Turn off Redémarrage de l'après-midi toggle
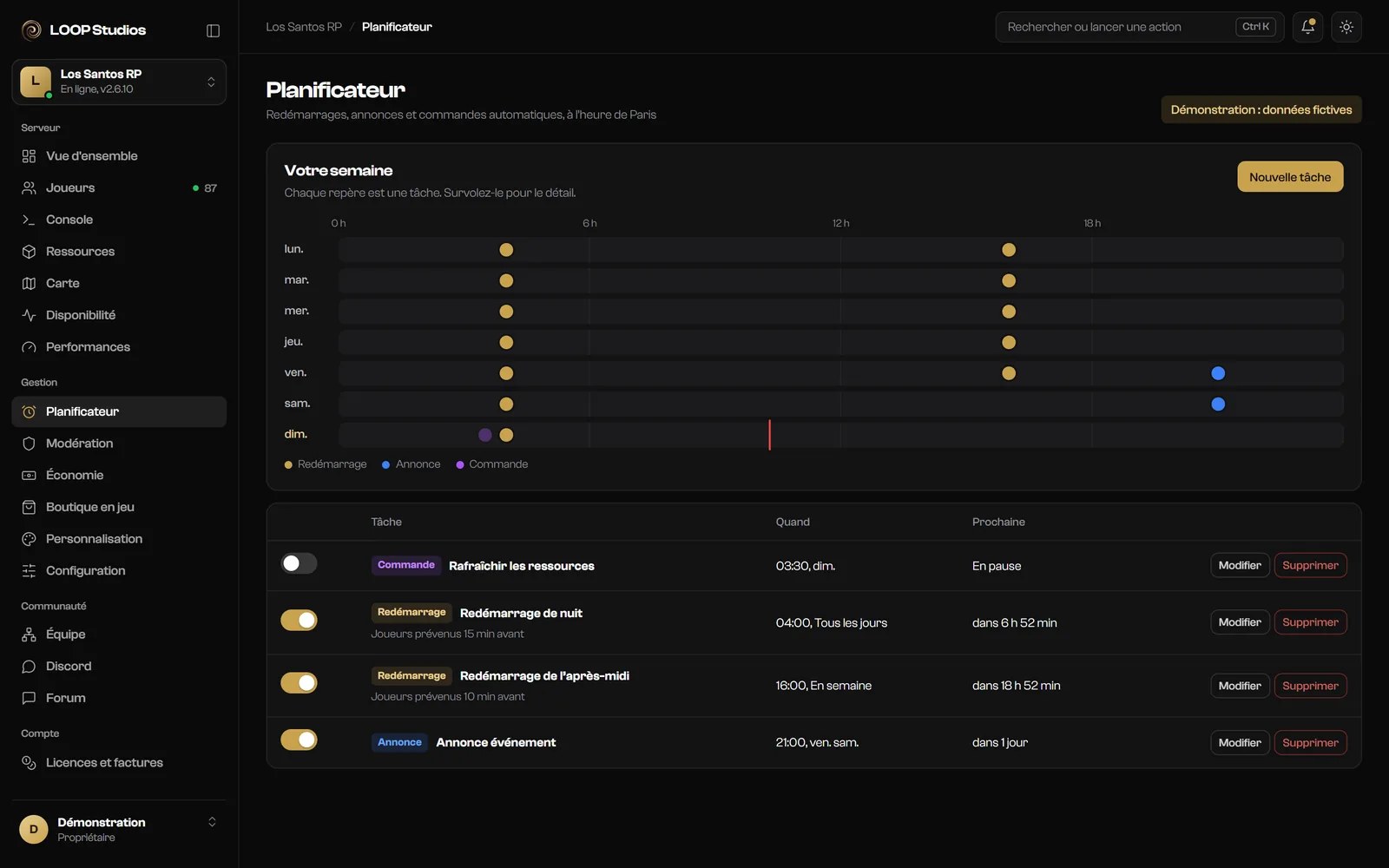This screenshot has width=1389, height=868. coord(299,683)
